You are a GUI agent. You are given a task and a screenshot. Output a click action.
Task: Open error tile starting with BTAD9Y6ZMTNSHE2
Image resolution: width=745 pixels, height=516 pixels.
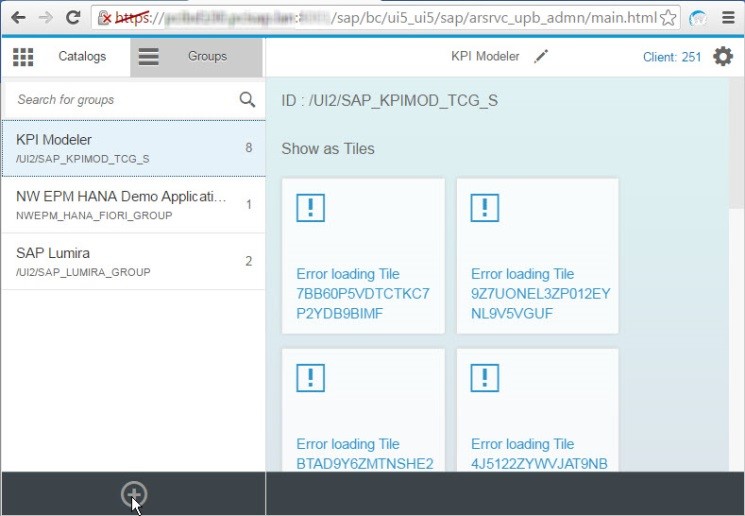[x=363, y=410]
